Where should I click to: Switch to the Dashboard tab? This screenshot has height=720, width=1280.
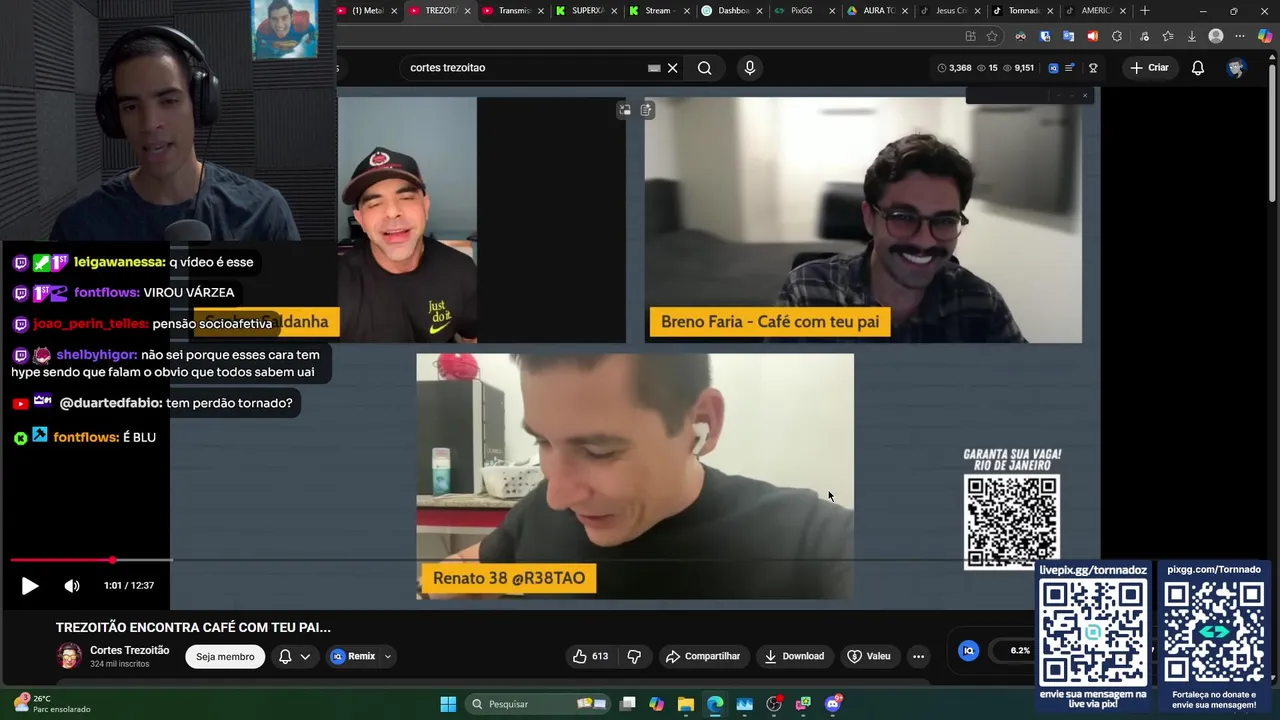pos(728,11)
